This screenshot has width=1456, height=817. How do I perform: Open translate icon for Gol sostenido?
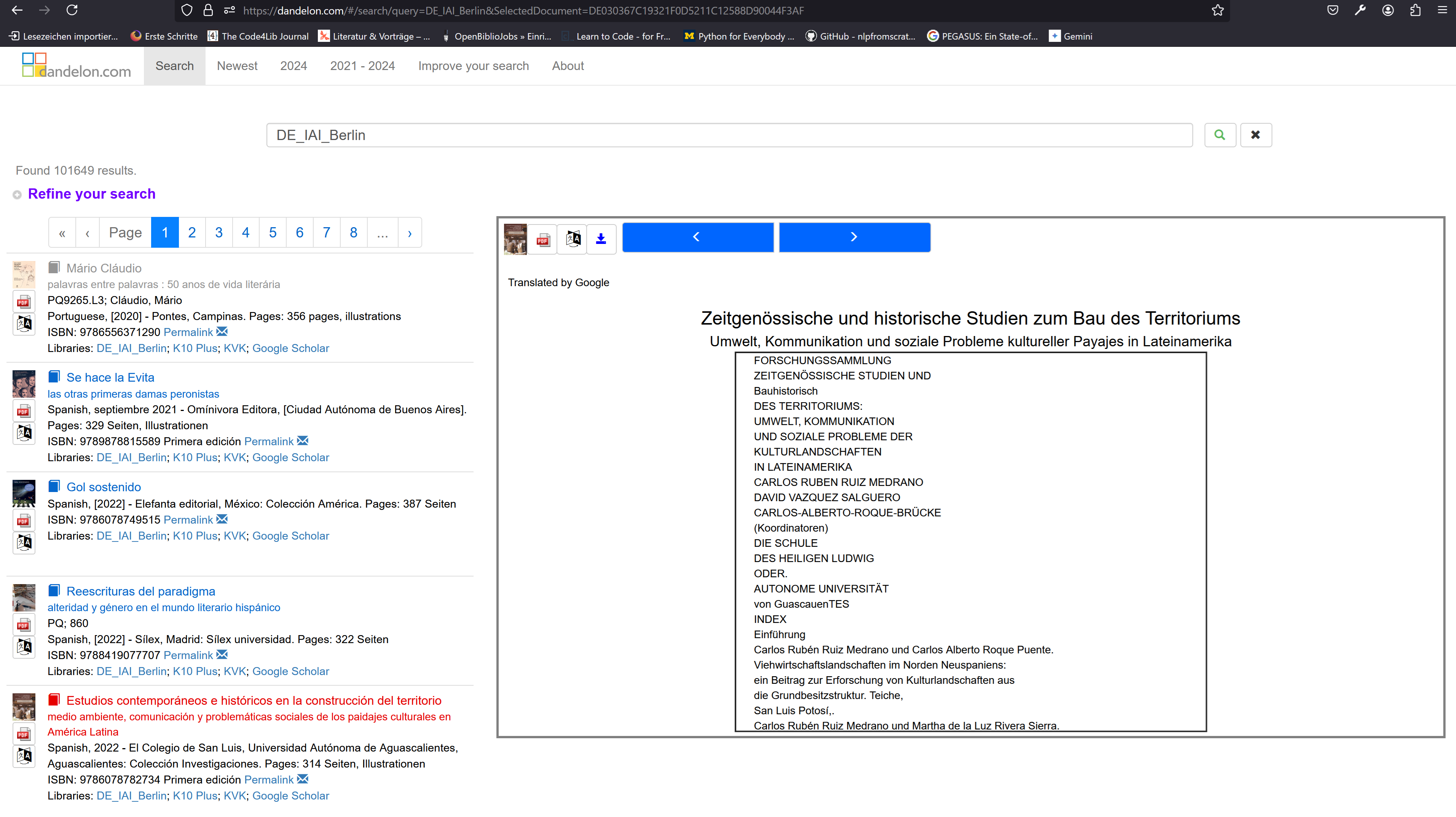[24, 543]
